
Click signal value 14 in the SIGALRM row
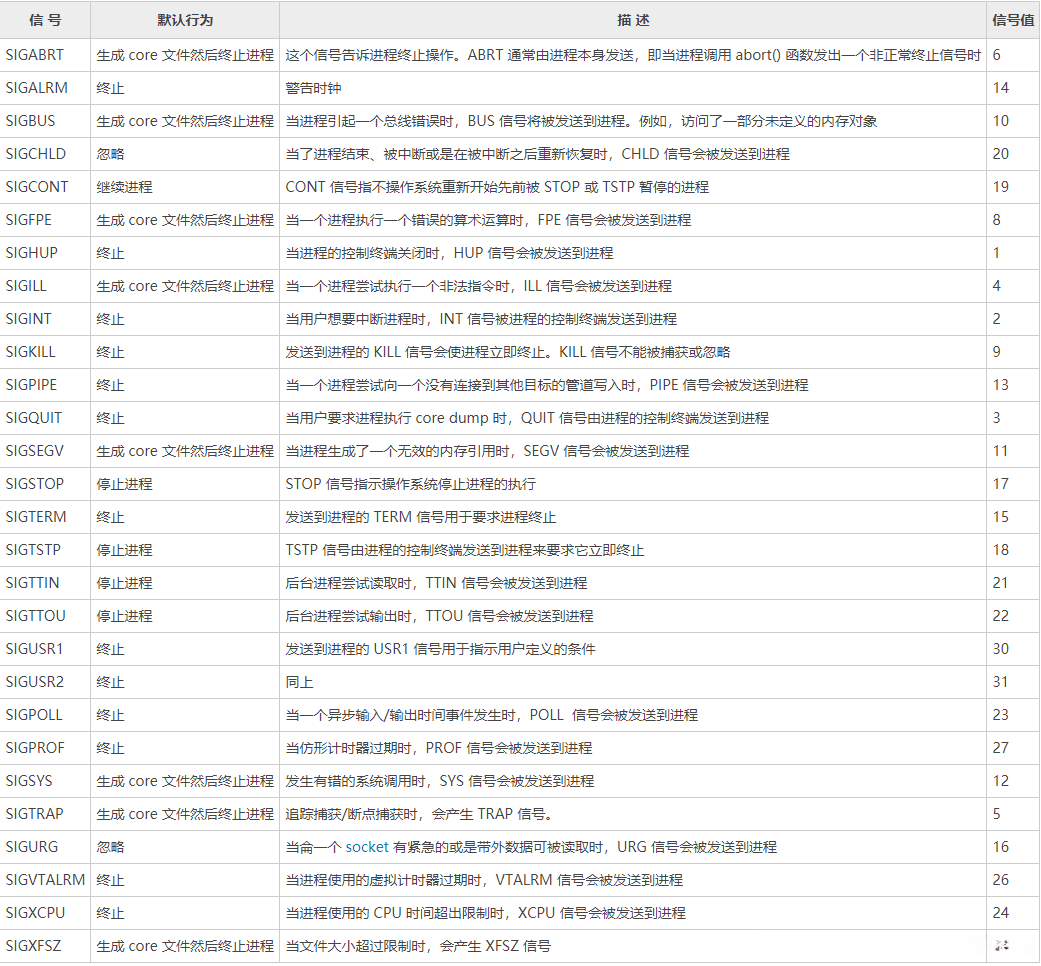[1001, 88]
